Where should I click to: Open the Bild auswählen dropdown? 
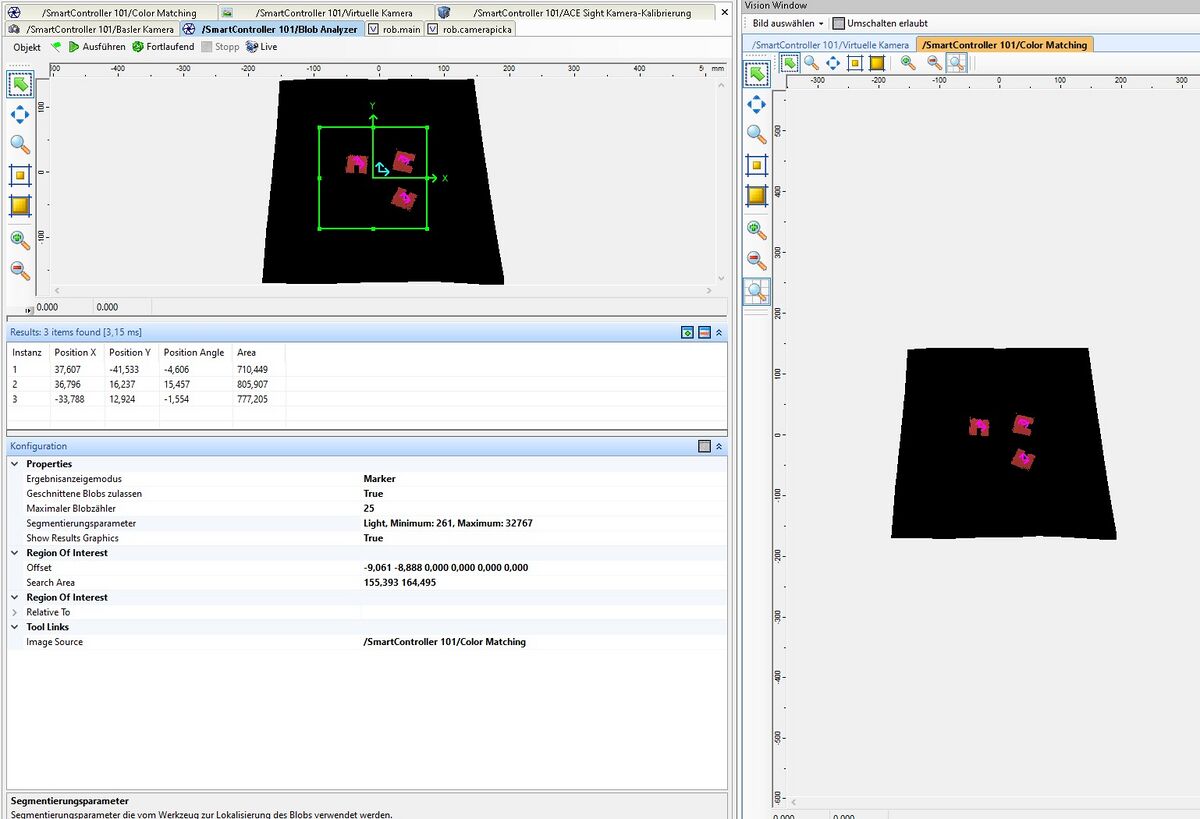788,23
